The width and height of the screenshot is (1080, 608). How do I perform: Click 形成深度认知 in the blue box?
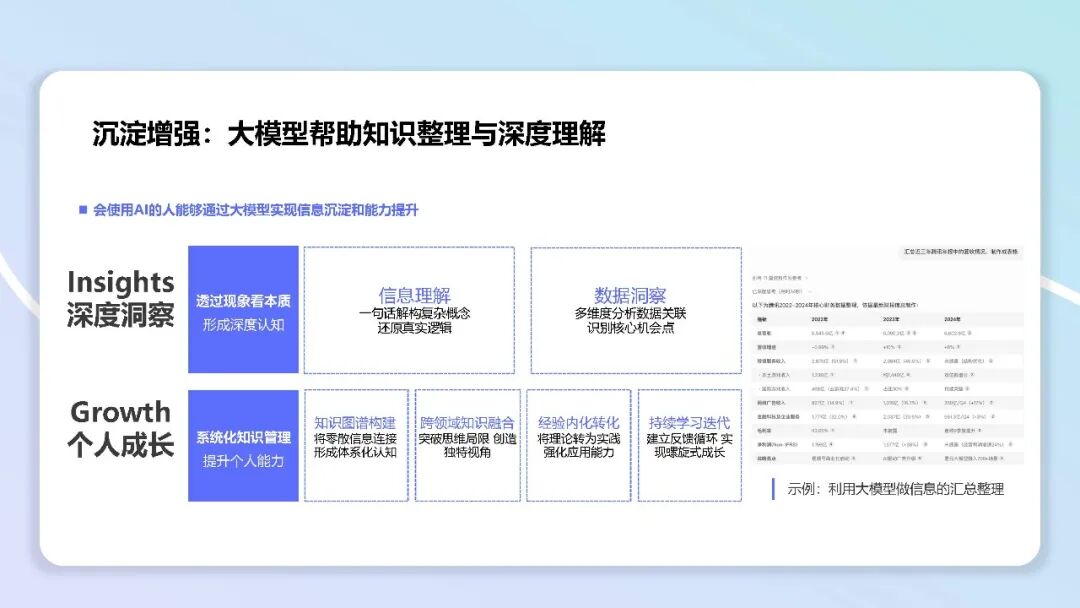(243, 324)
